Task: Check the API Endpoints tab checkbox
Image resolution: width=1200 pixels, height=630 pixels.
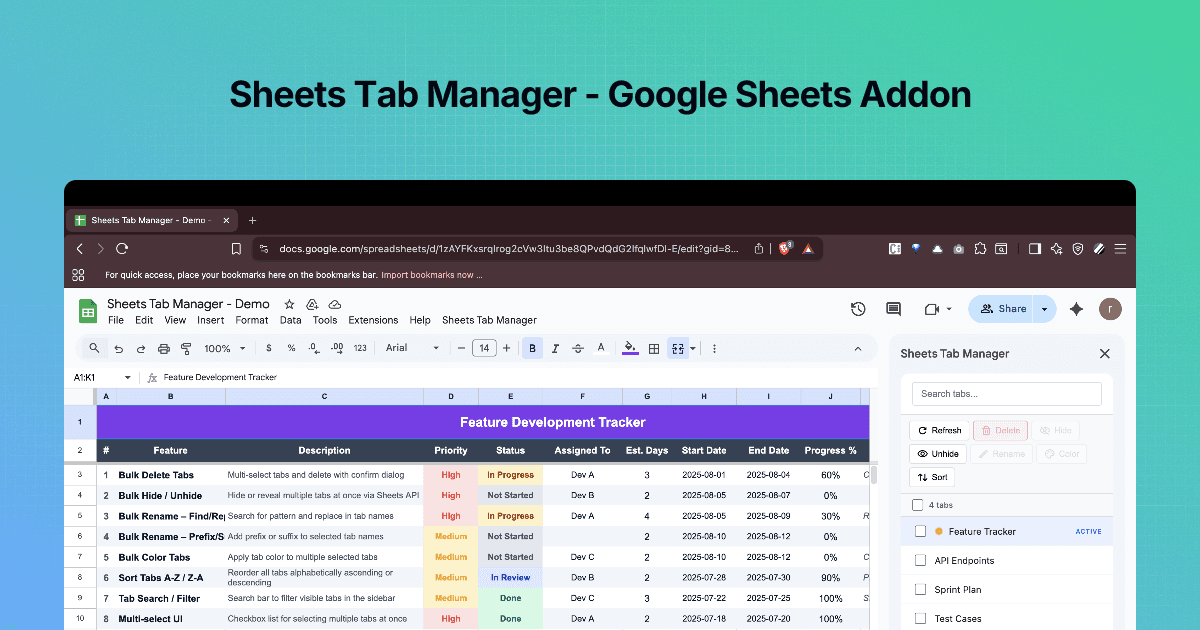Action: click(x=921, y=560)
